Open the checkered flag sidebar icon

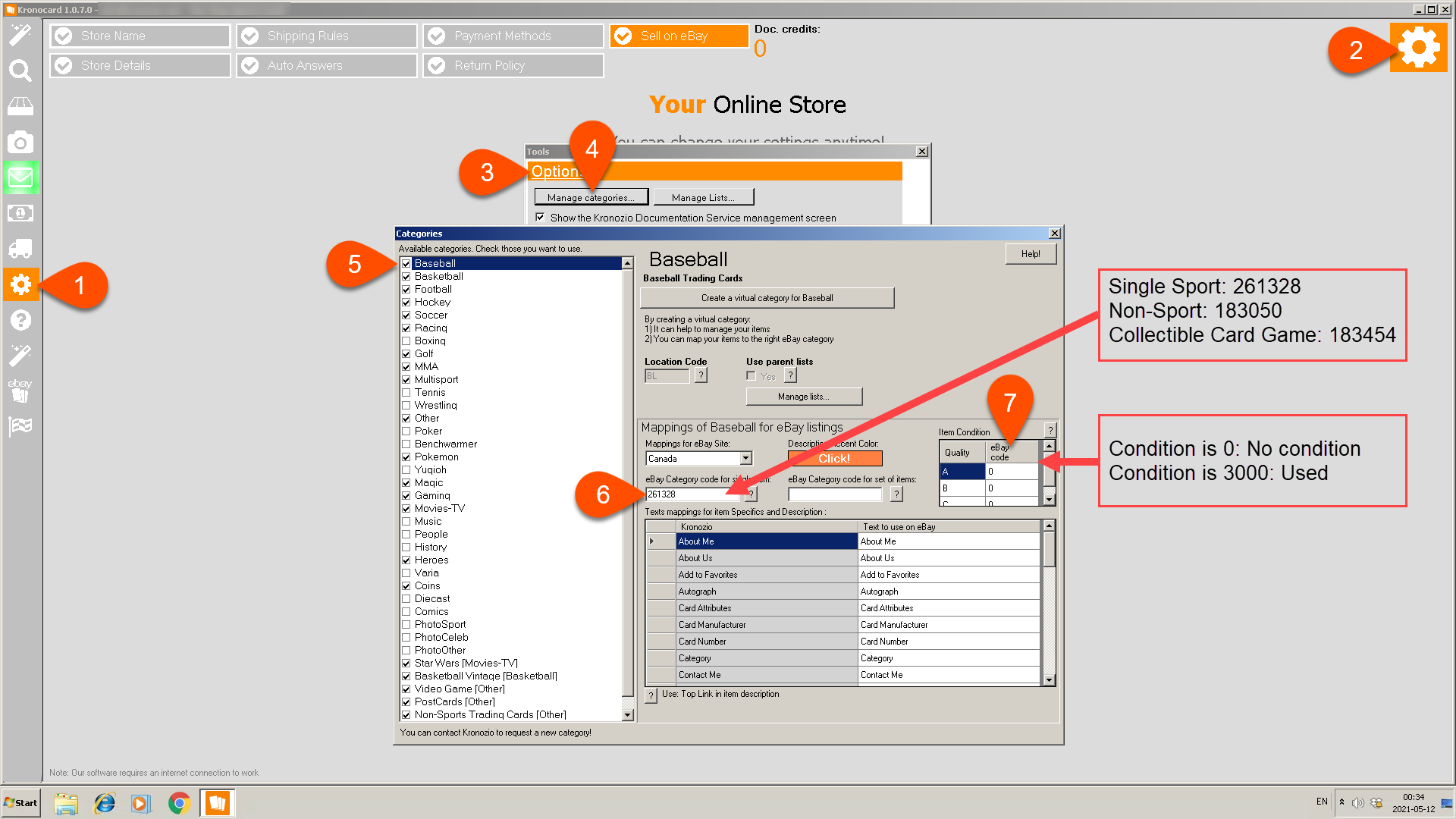[x=20, y=426]
